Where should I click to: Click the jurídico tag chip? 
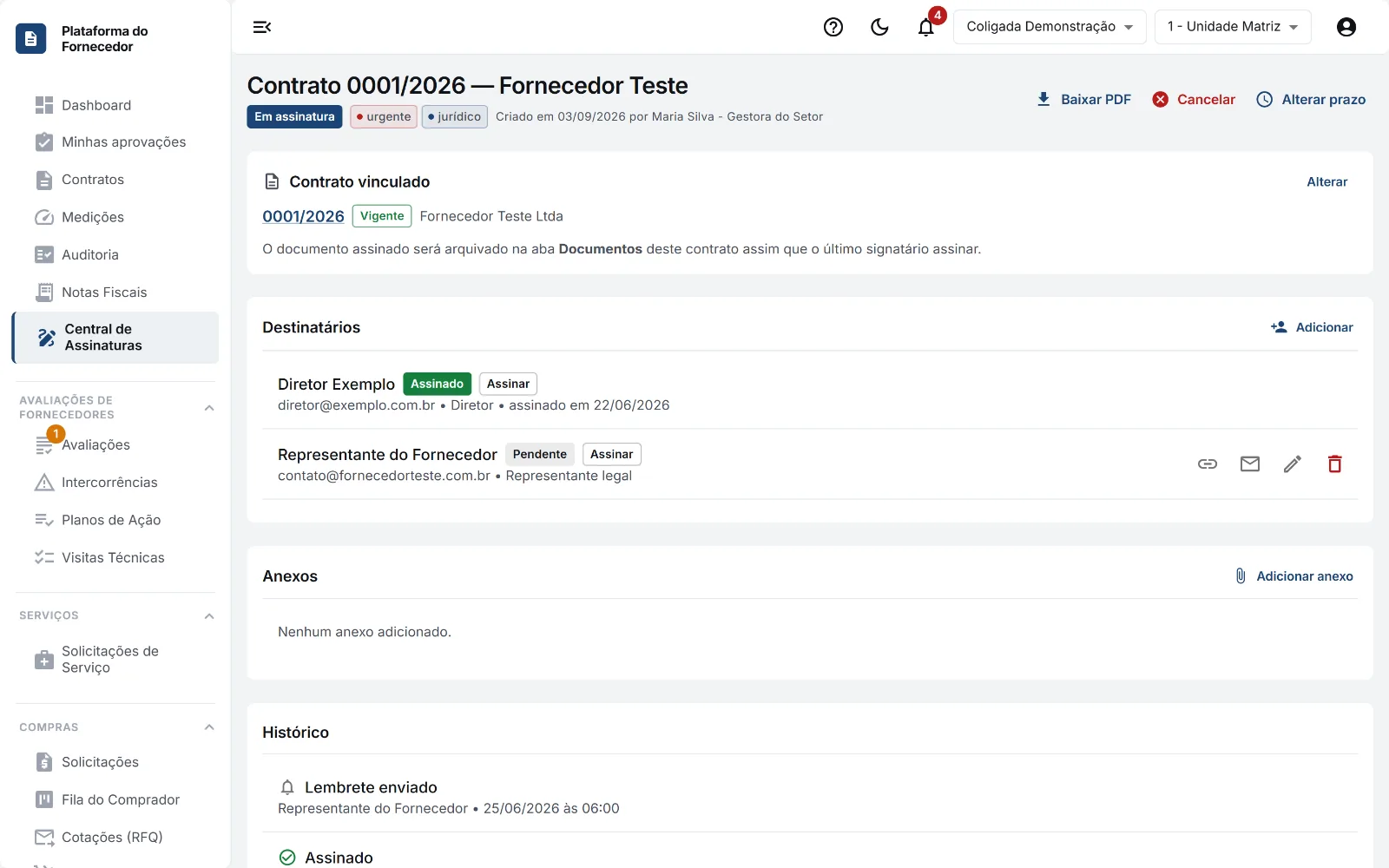coord(455,117)
